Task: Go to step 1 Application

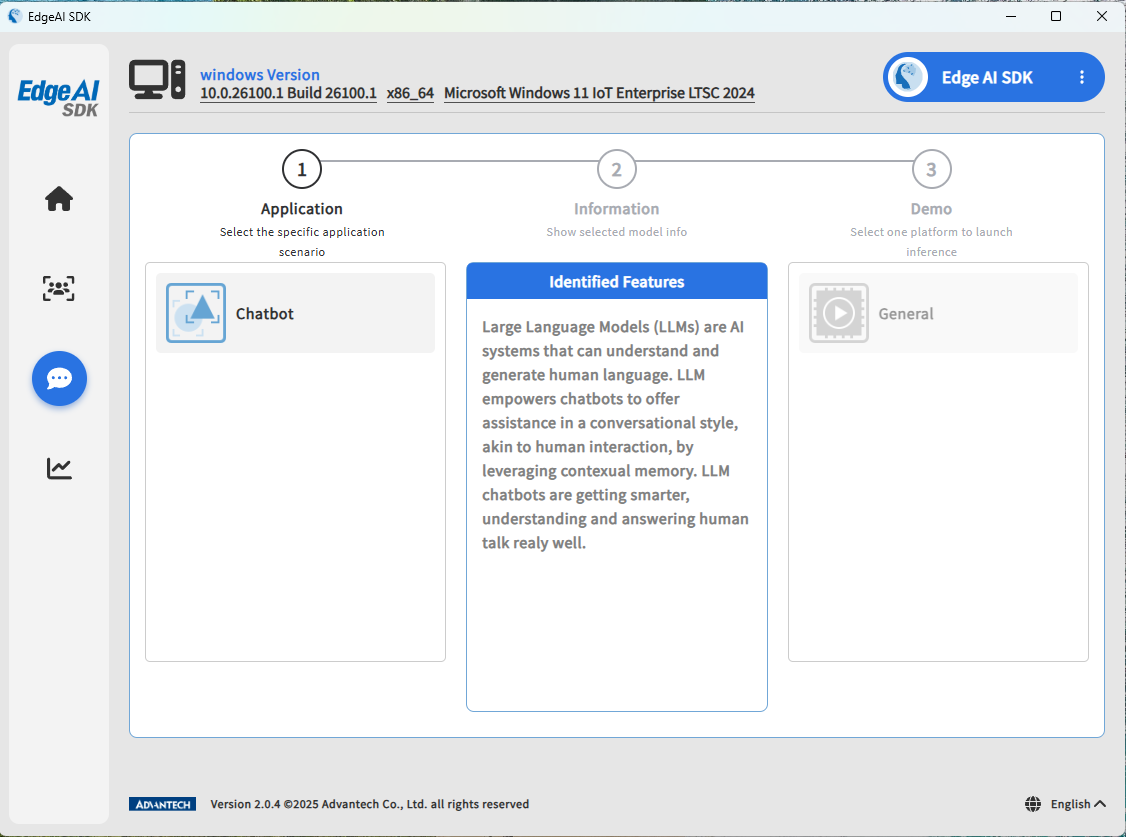Action: [x=302, y=169]
